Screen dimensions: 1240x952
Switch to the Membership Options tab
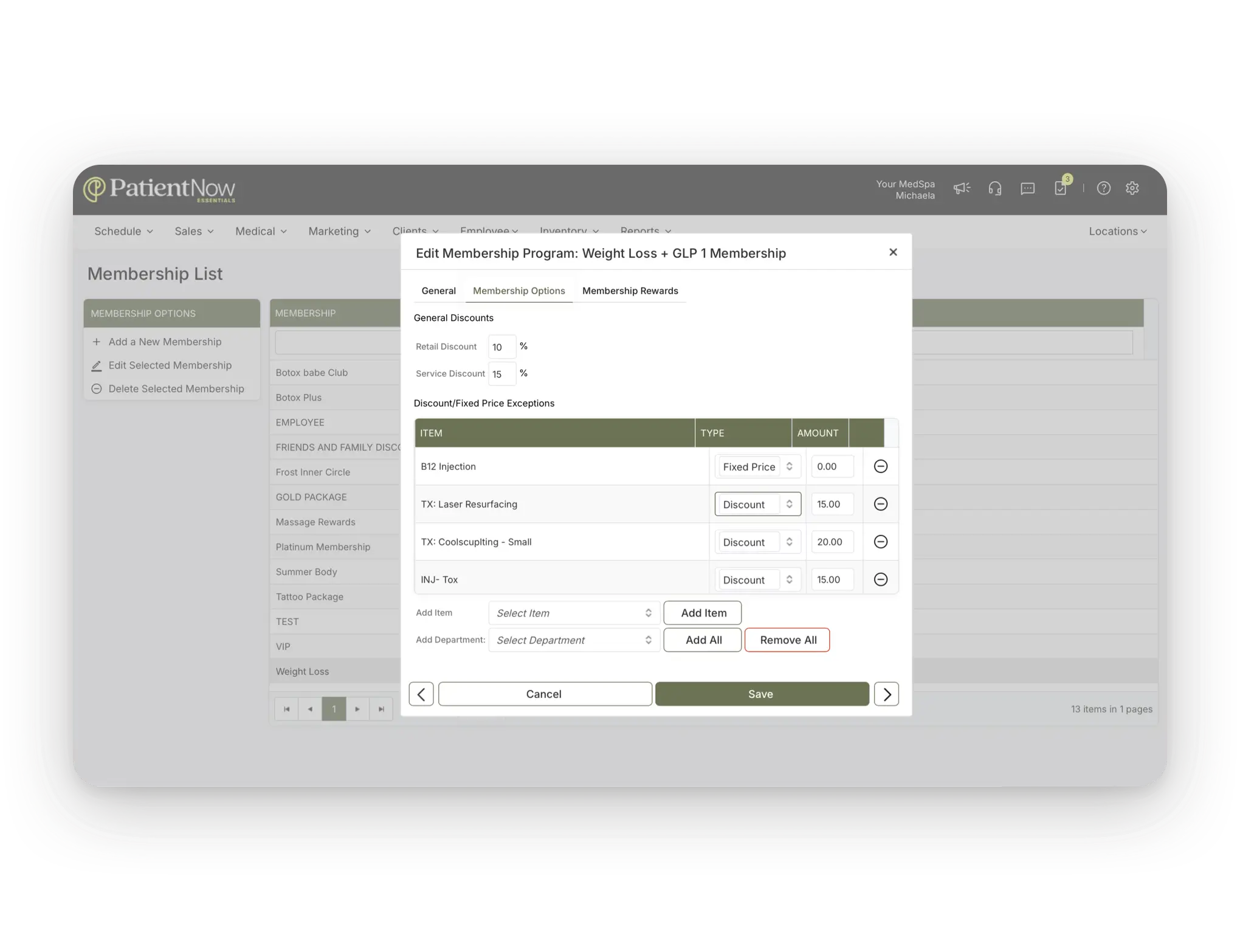(518, 291)
